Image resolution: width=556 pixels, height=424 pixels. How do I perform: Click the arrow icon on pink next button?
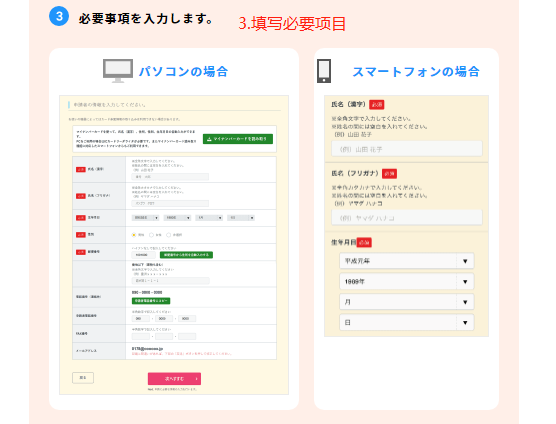tap(196, 379)
